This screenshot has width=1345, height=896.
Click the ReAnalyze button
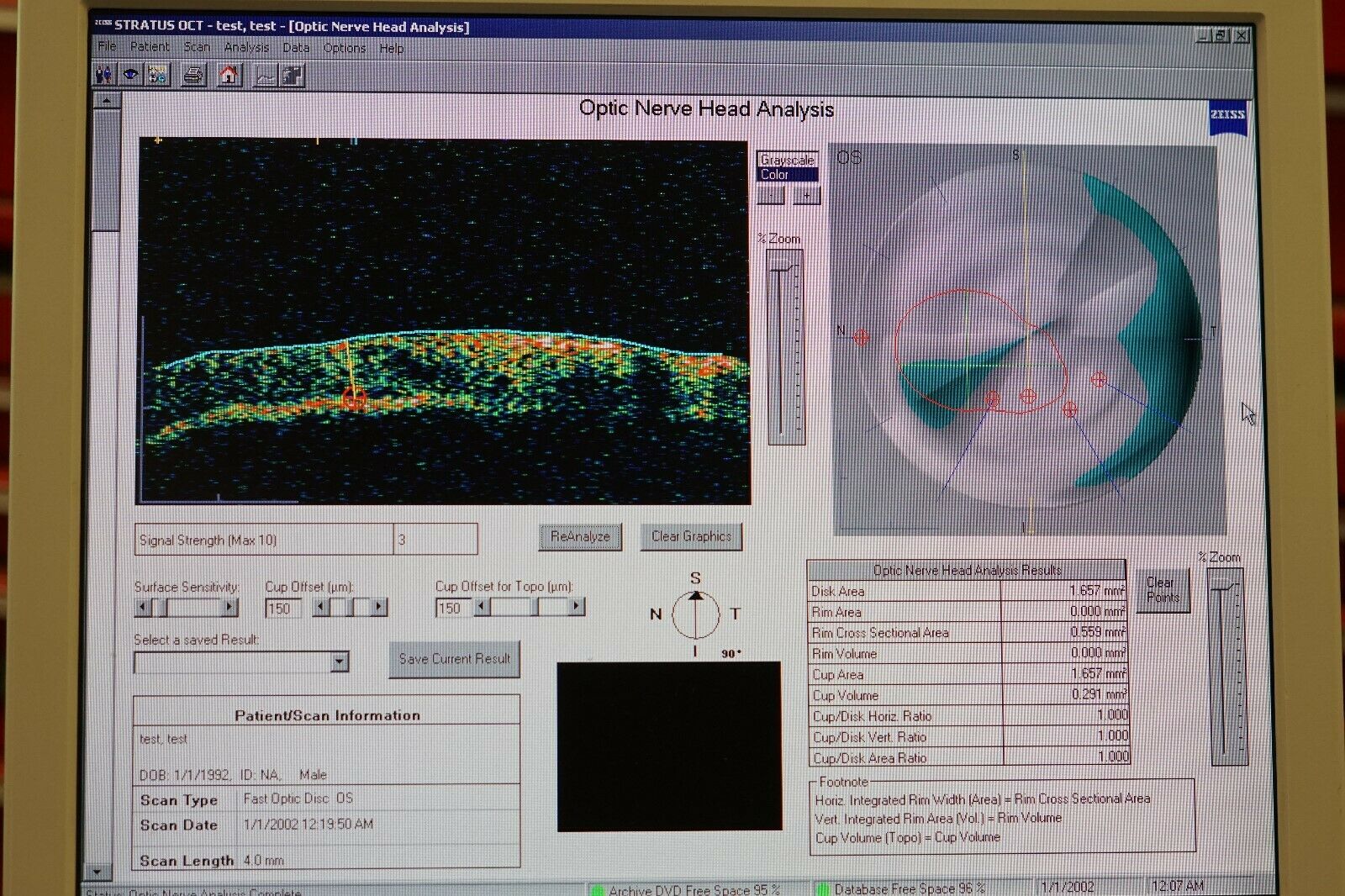(580, 536)
